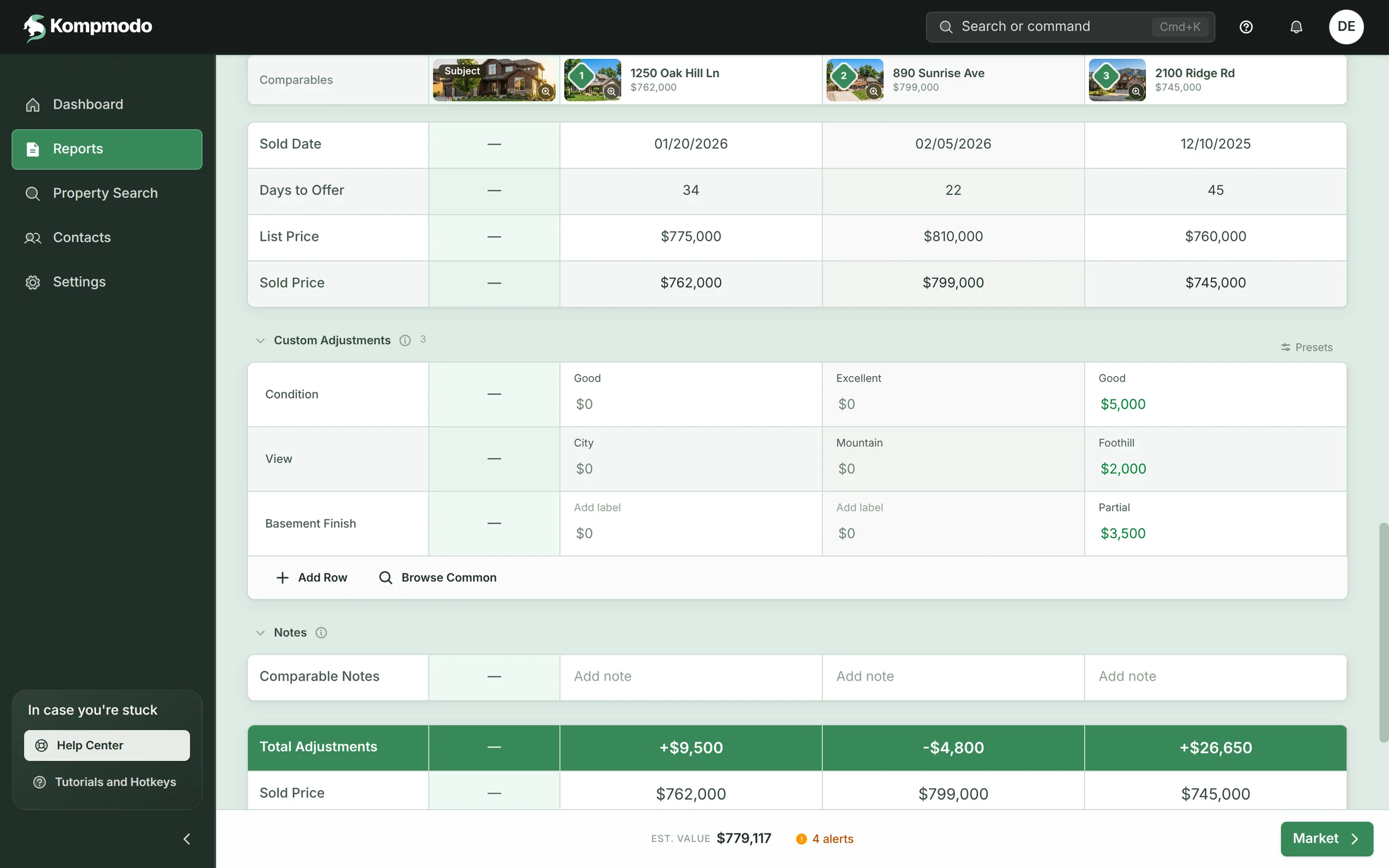Click the Property Search magnifier icon
The width and height of the screenshot is (1389, 868).
point(33,193)
